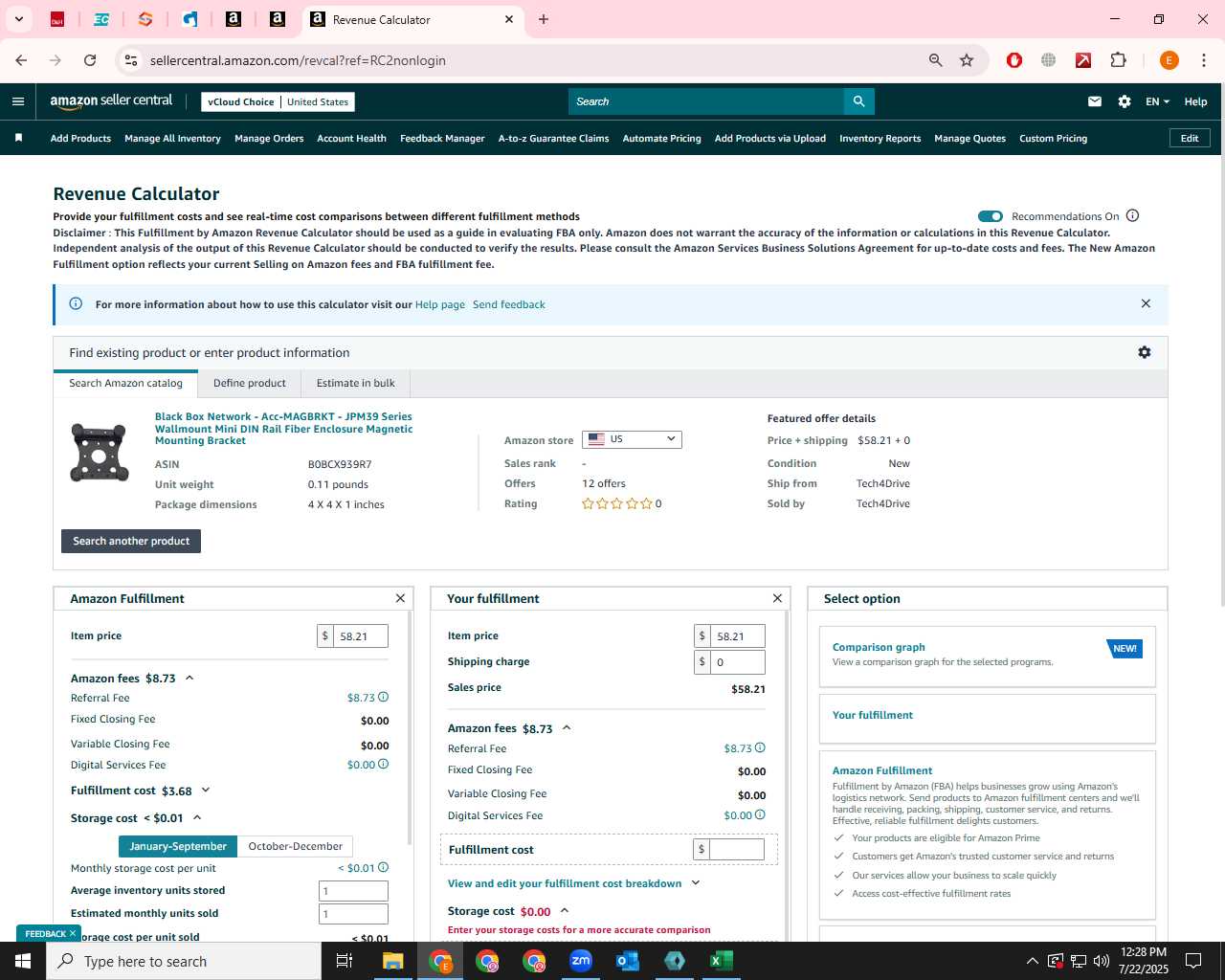Click Send feedback link

508,304
